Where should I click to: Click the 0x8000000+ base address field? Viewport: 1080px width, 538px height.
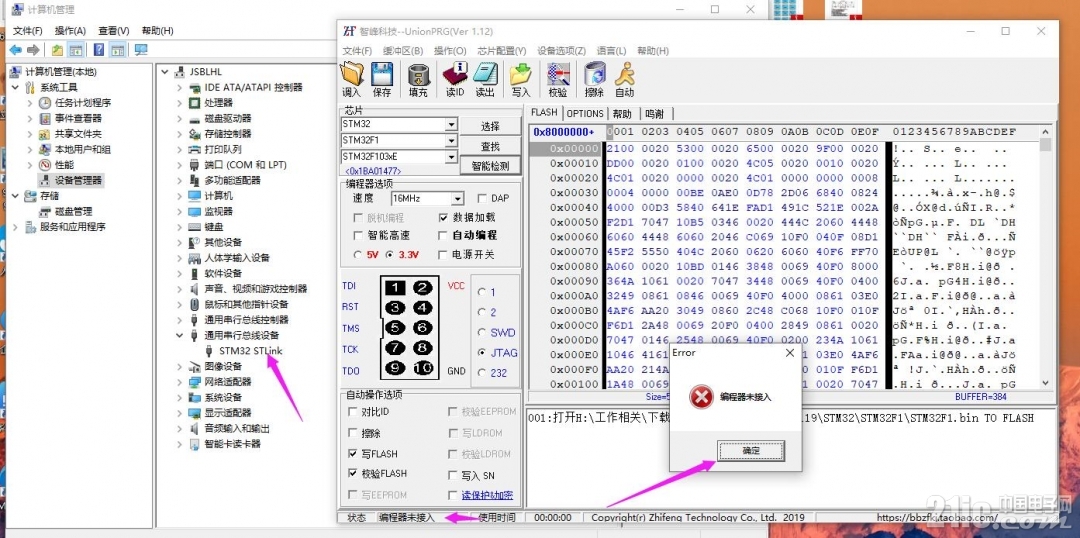click(x=564, y=132)
